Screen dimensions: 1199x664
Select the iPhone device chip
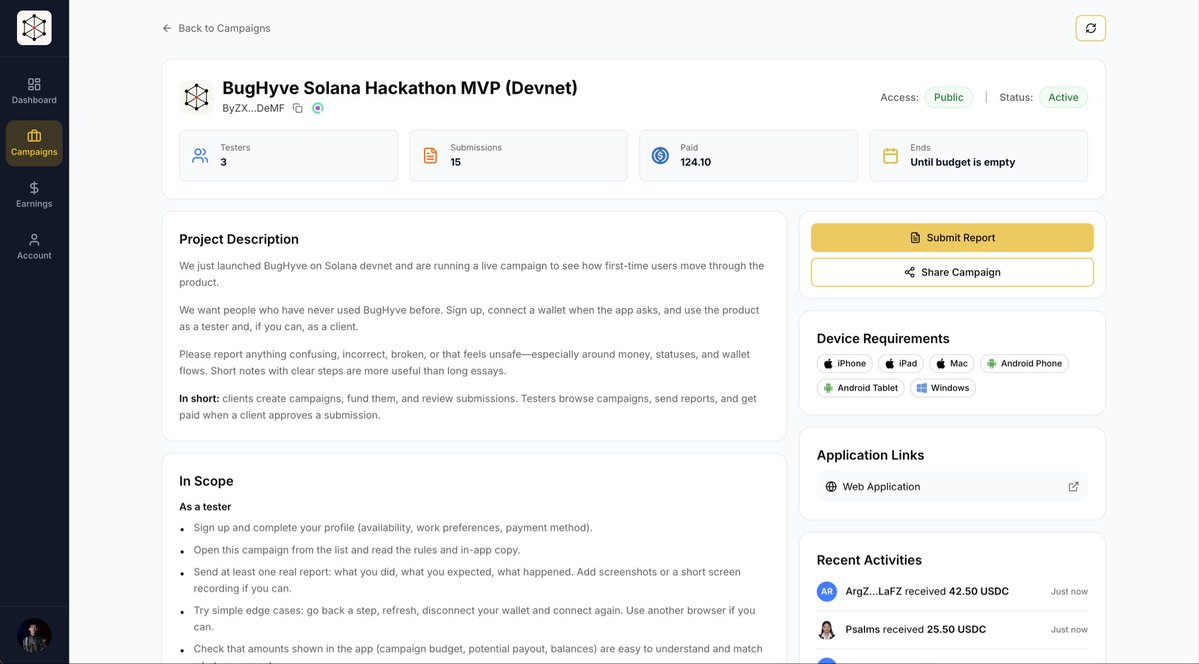click(844, 363)
